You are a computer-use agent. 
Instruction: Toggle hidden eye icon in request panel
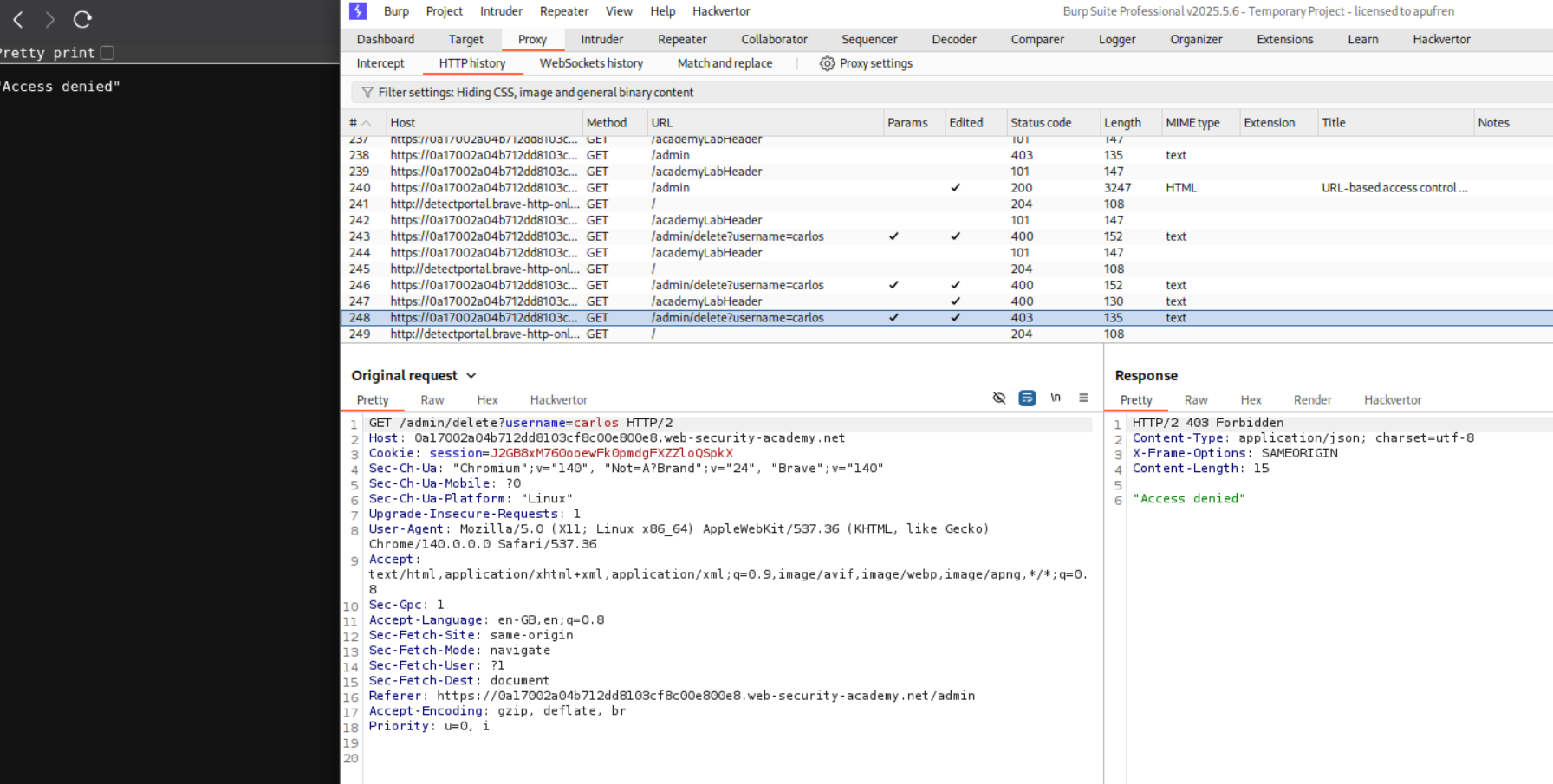[999, 398]
